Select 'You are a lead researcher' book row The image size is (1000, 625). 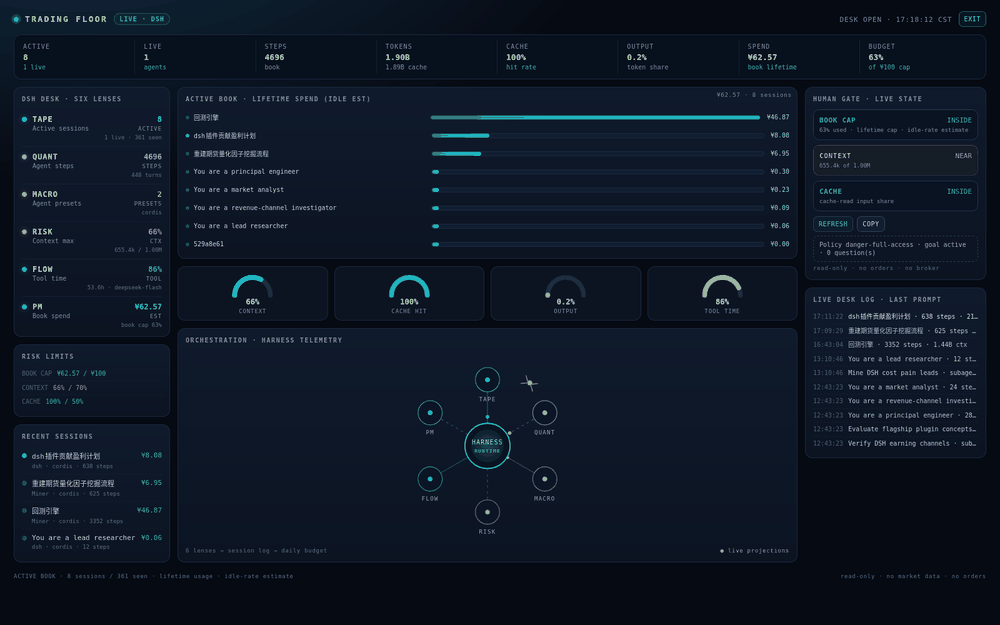coord(487,226)
